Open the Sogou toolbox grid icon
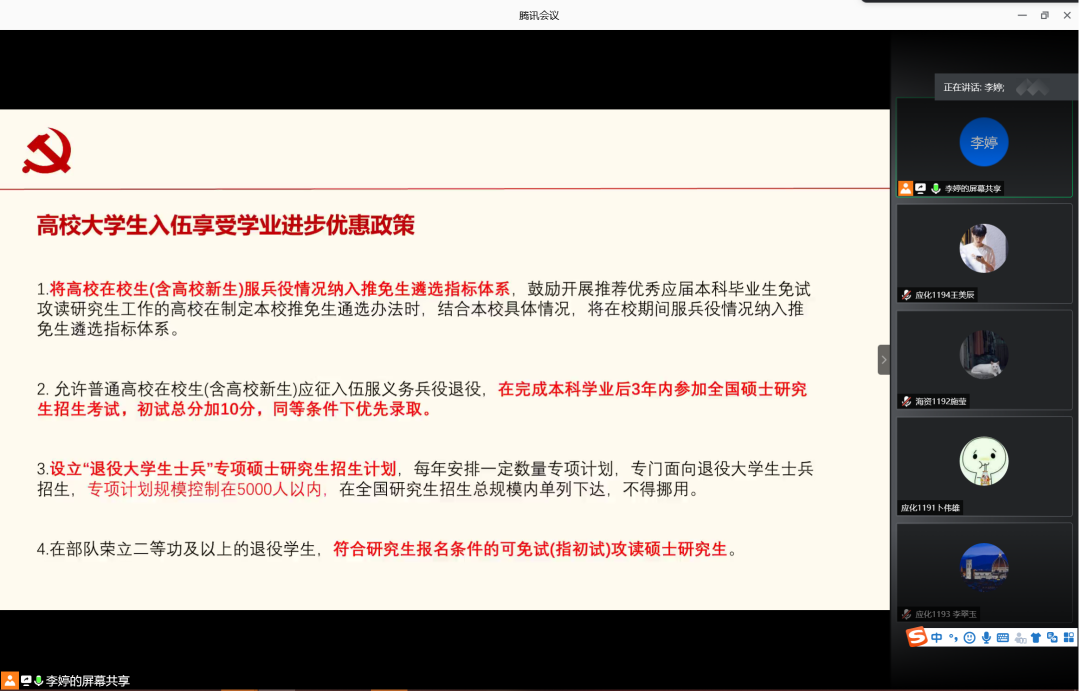This screenshot has width=1080, height=691. coord(1069,638)
